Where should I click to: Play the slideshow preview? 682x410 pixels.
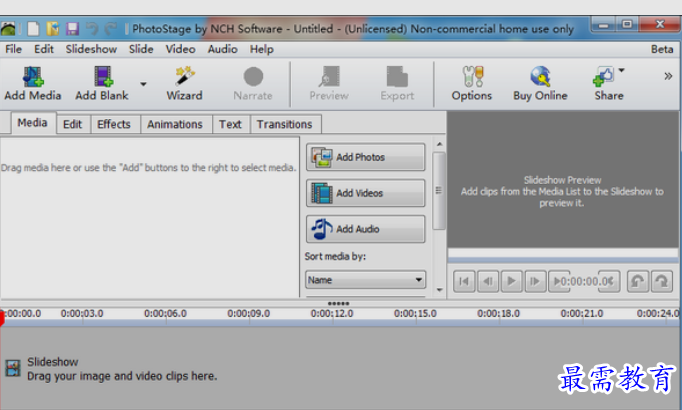point(512,281)
